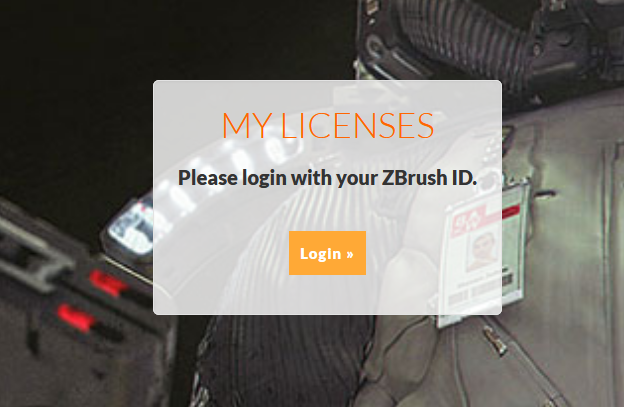Click the lower red latch on the dark case
The height and width of the screenshot is (407, 624).
pos(76,317)
